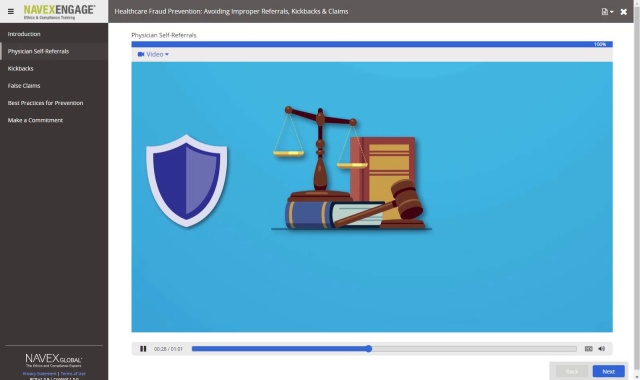The height and width of the screenshot is (380, 640).
Task: Click the Back button
Action: [x=572, y=371]
